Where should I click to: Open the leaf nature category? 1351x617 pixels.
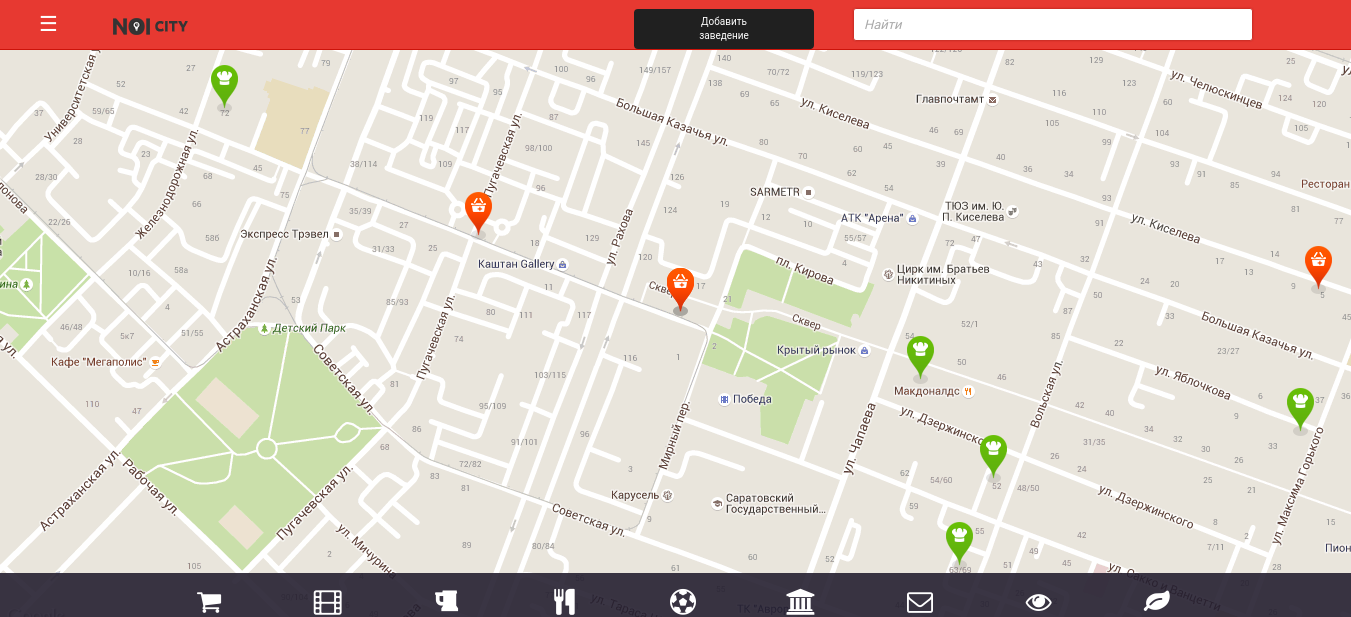click(x=1157, y=601)
